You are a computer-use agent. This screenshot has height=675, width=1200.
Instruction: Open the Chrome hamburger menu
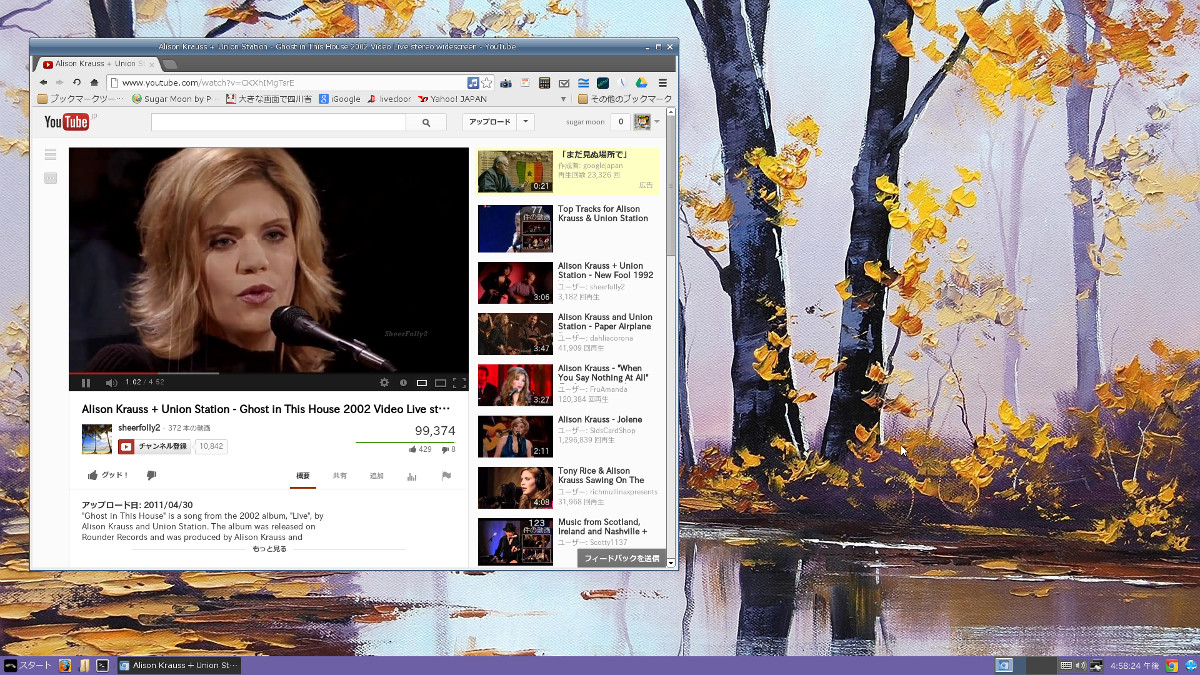click(662, 82)
